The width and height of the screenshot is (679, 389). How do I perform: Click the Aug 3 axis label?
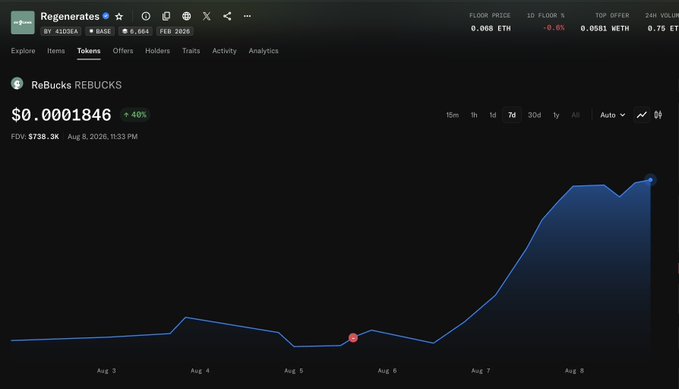(107, 371)
